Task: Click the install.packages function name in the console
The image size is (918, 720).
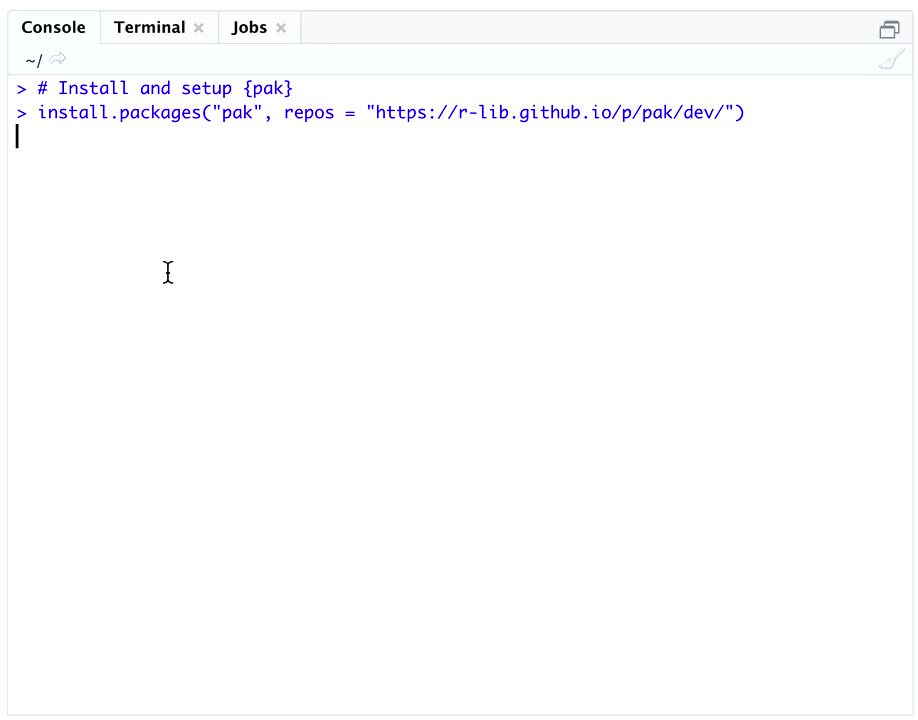Action: pos(119,112)
